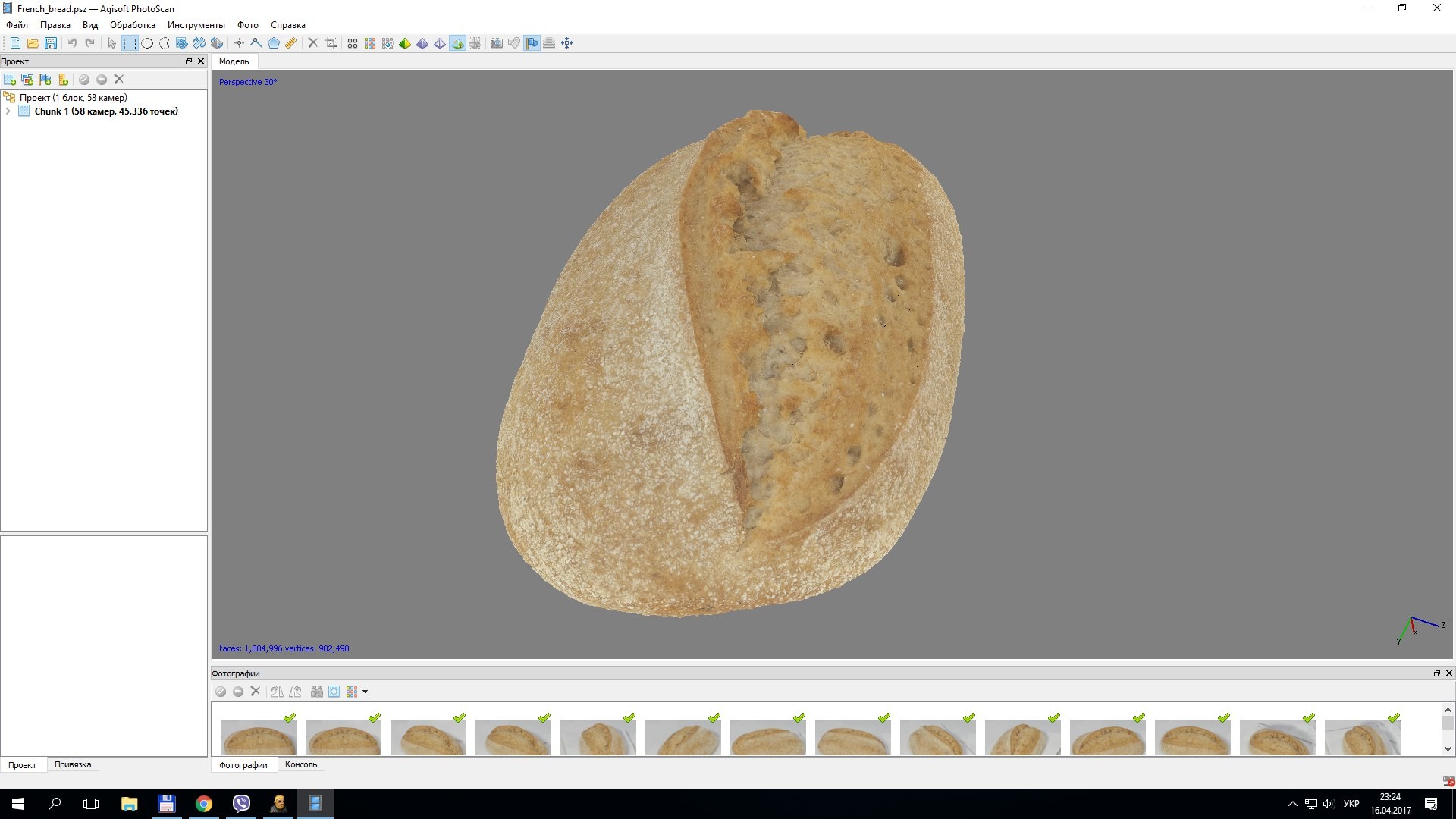Switch to the Консоль tab
The image size is (1456, 819).
(300, 764)
